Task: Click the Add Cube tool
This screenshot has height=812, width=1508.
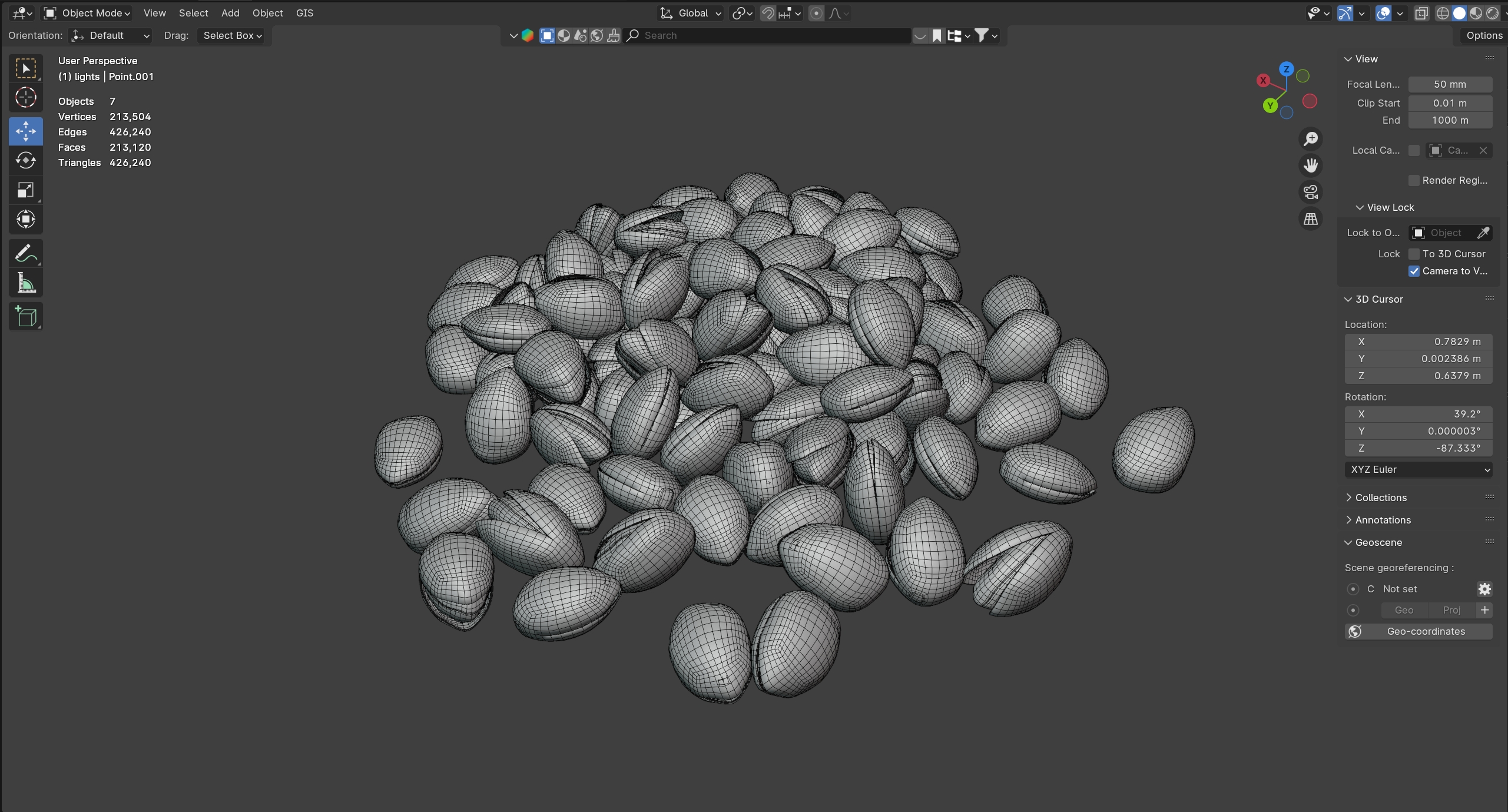Action: 25,316
